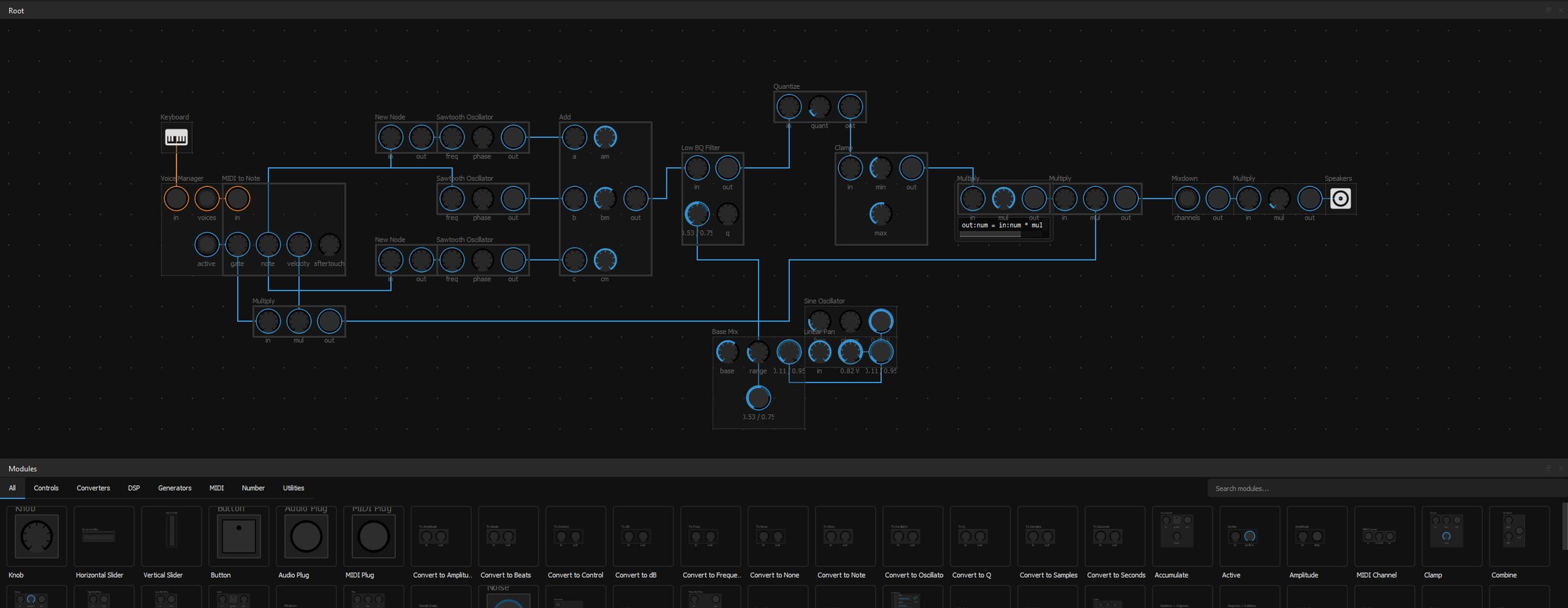1568x608 pixels.
Task: Select the MIDI Plug module
Action: [373, 536]
